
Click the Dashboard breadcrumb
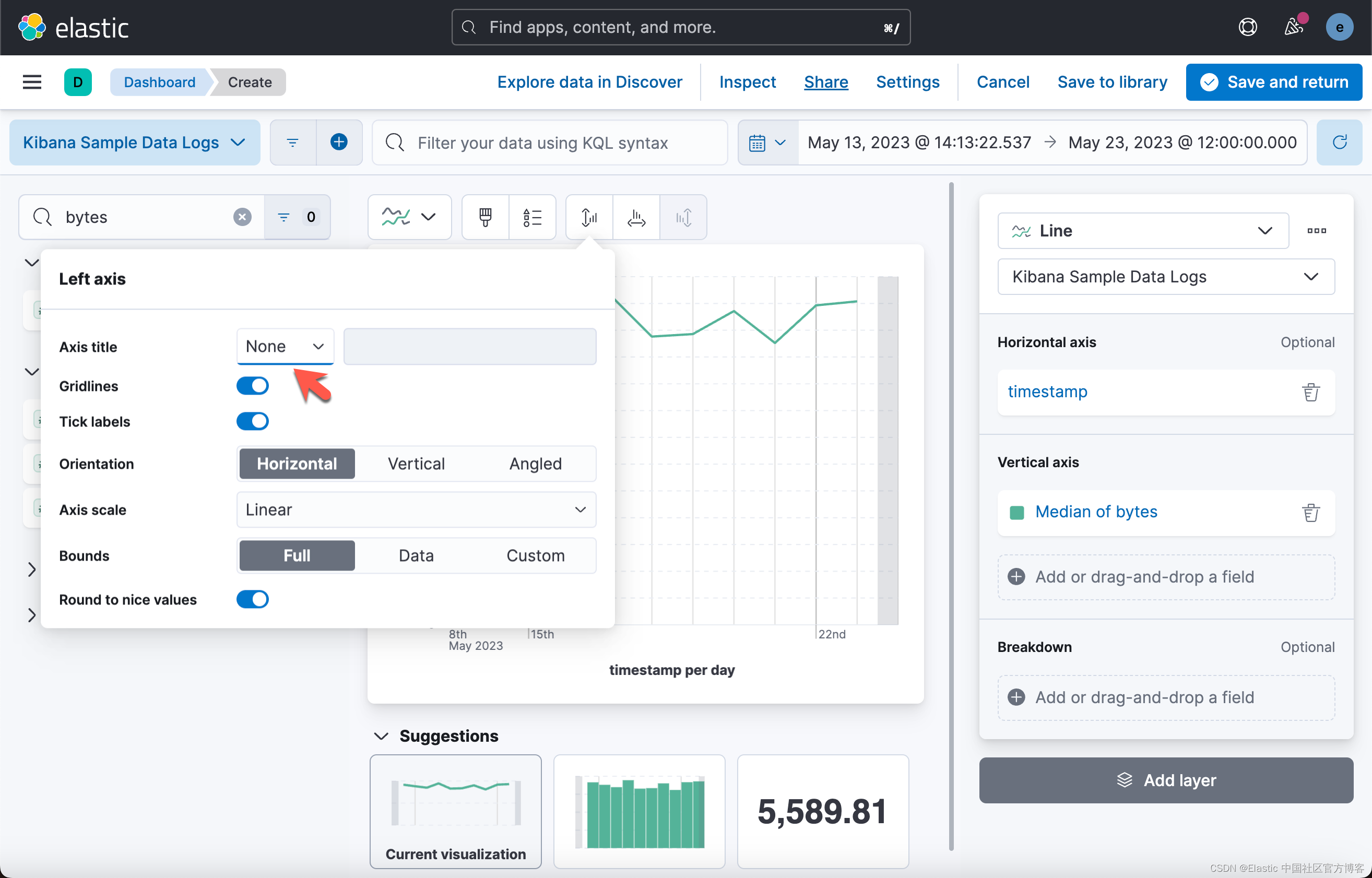pos(160,82)
